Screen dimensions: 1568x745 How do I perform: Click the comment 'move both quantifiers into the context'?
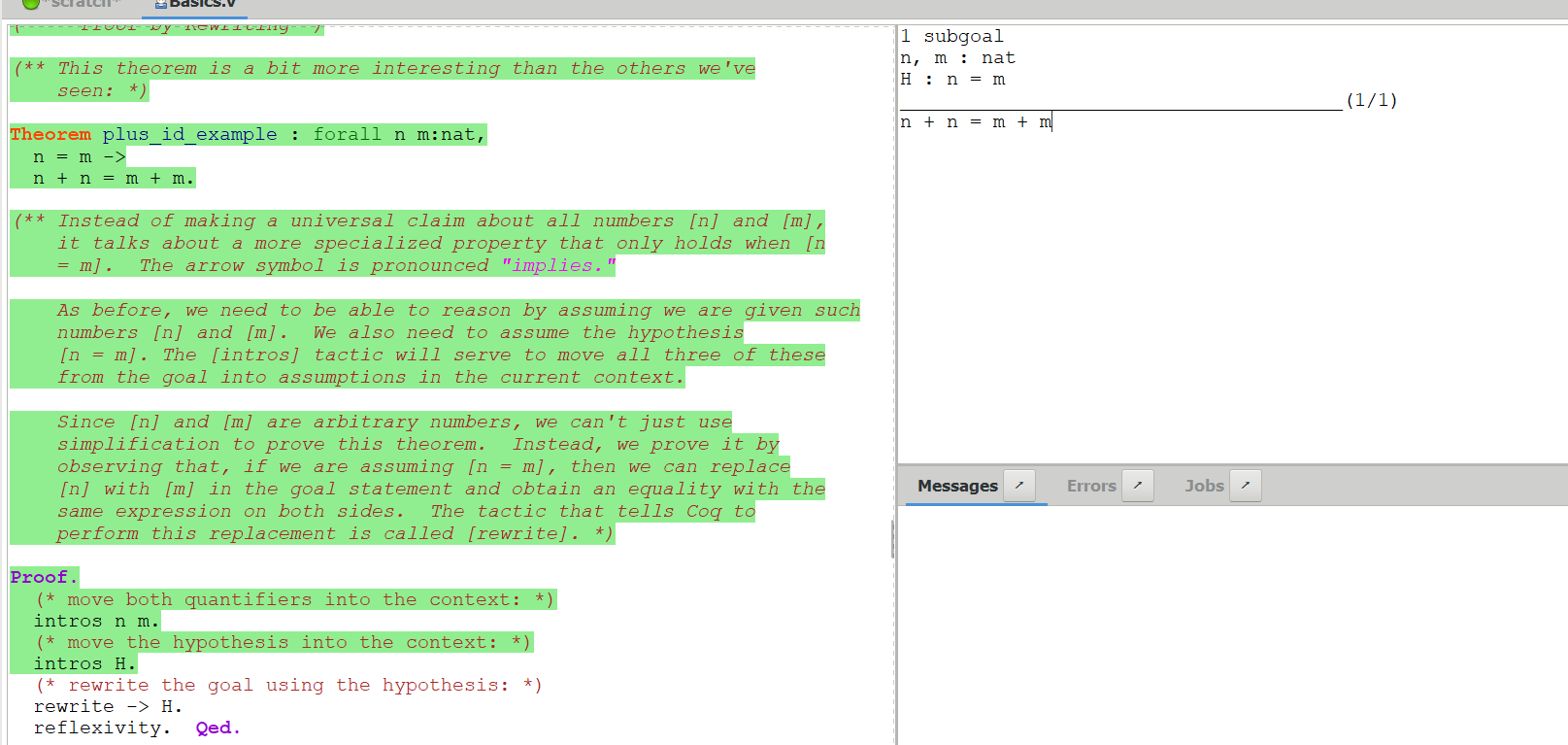[294, 600]
